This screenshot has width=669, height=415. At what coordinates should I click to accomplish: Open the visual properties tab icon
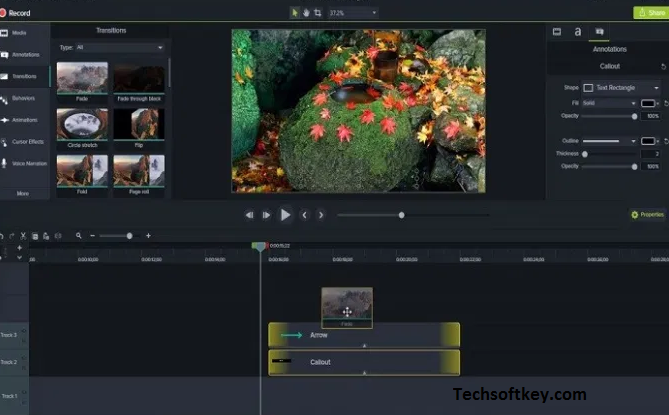[557, 32]
